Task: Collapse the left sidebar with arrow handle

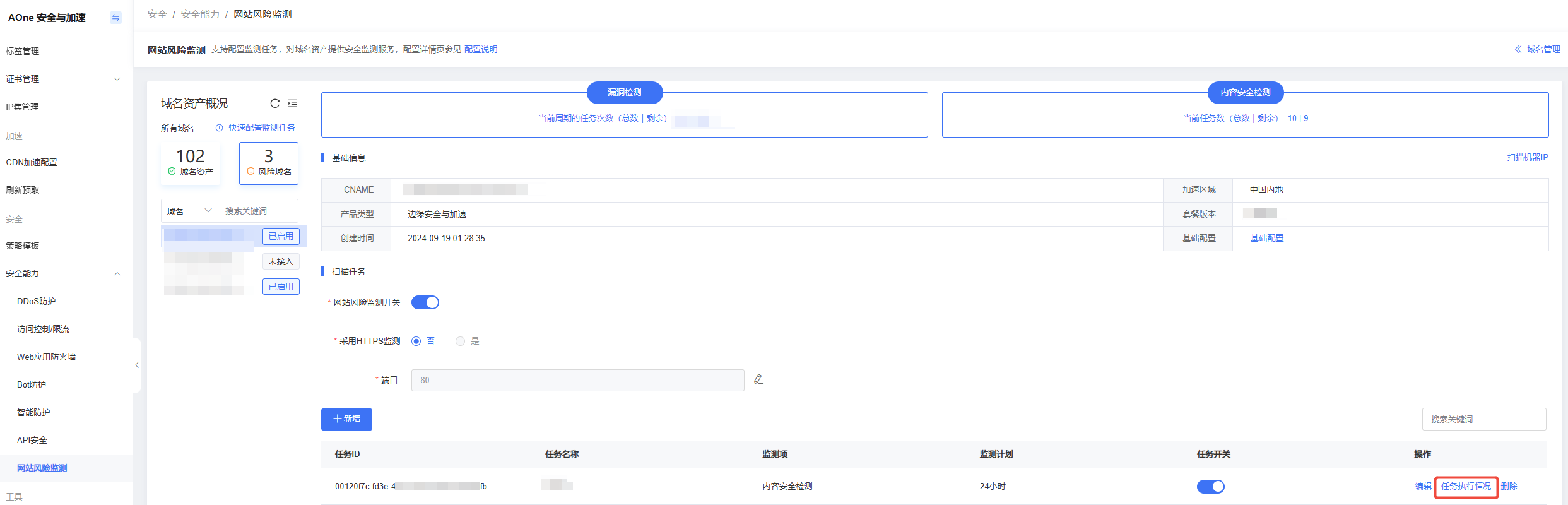Action: [137, 365]
